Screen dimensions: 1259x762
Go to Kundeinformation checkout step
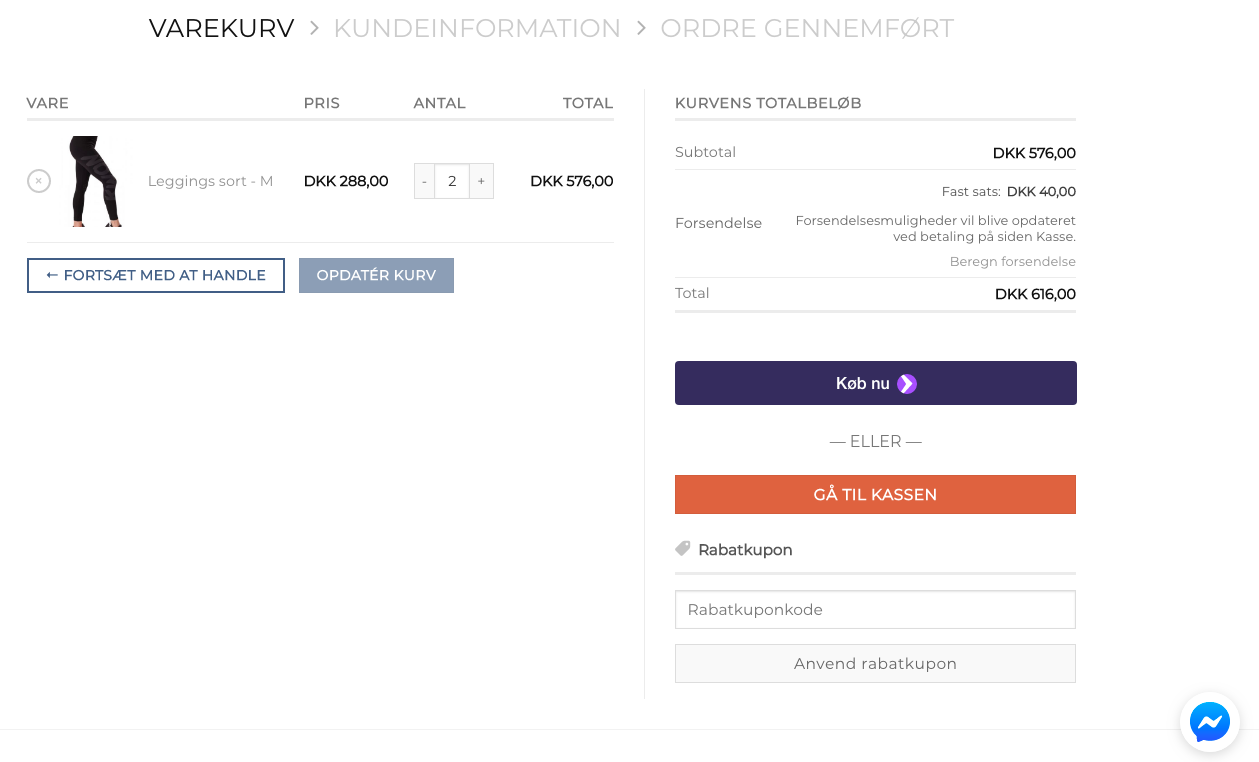pos(477,29)
